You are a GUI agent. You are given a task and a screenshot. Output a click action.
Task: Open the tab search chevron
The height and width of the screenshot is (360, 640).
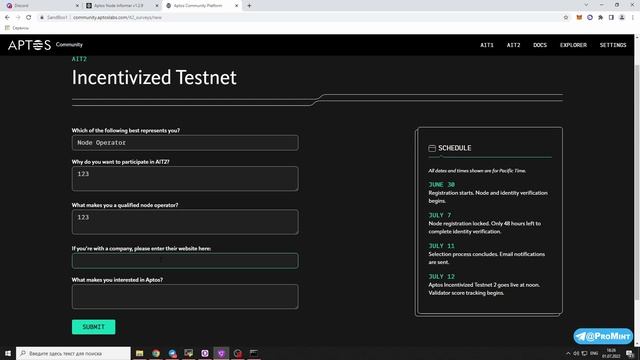pos(586,5)
